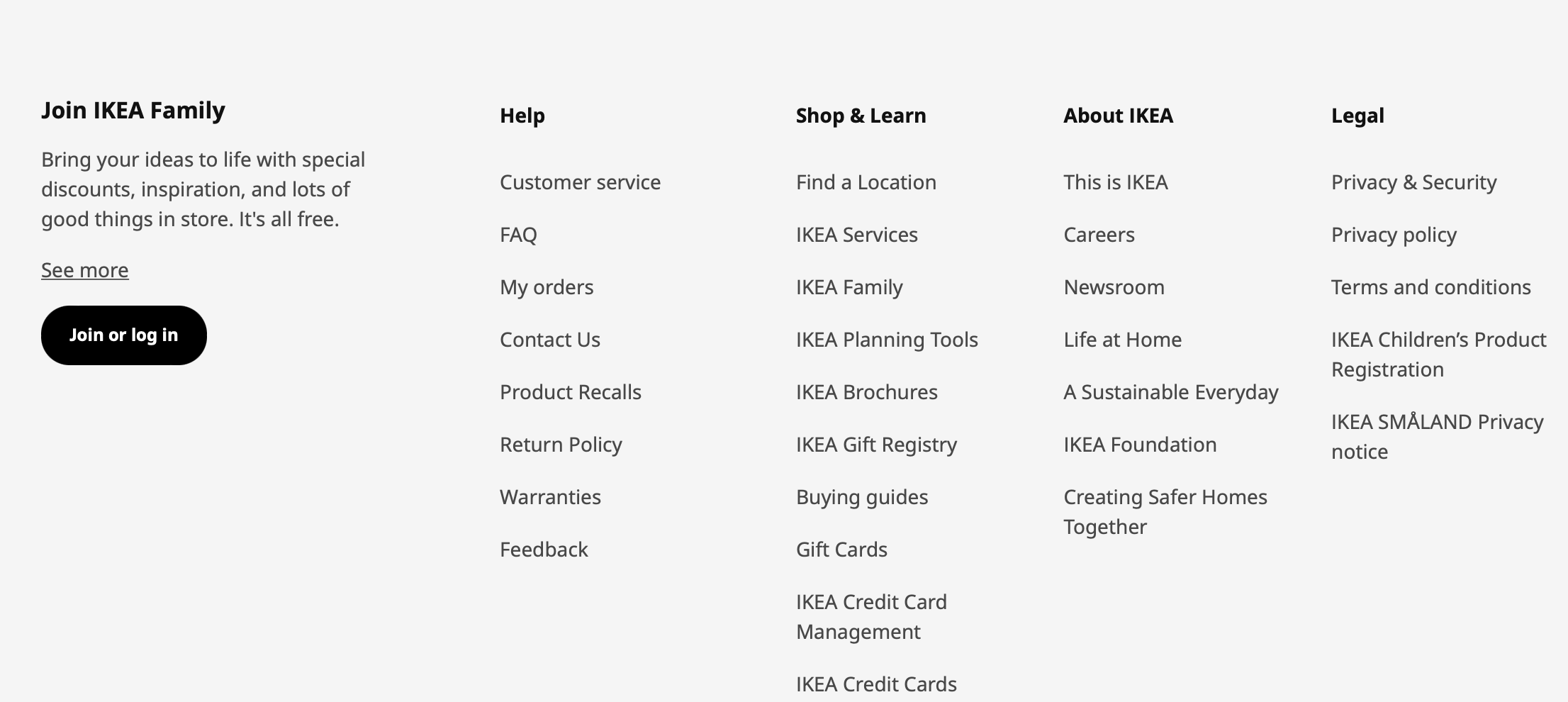Screen dimensions: 1568x702
Task: Open the Careers link
Action: point(1099,235)
